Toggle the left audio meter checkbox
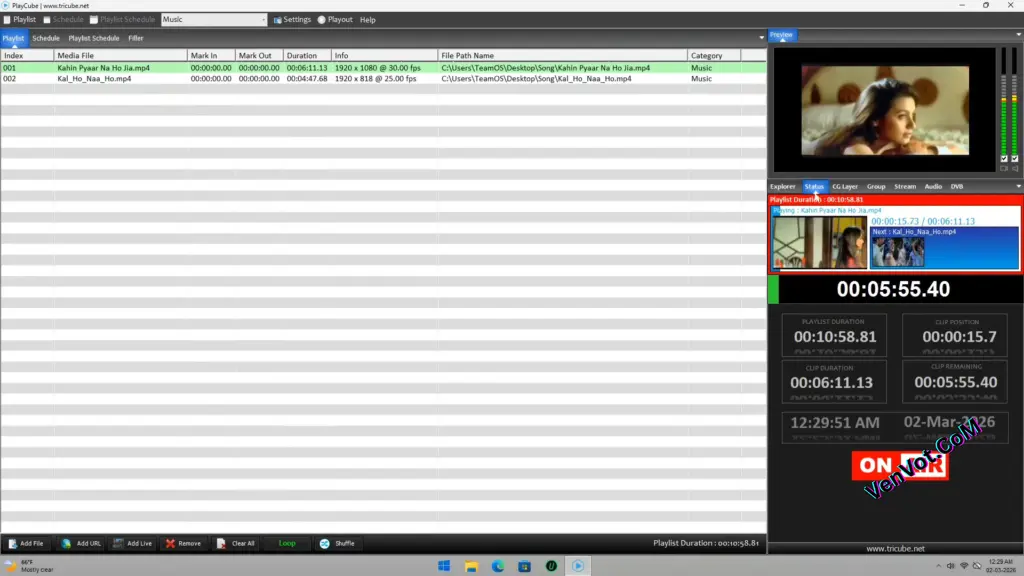 tap(1004, 158)
